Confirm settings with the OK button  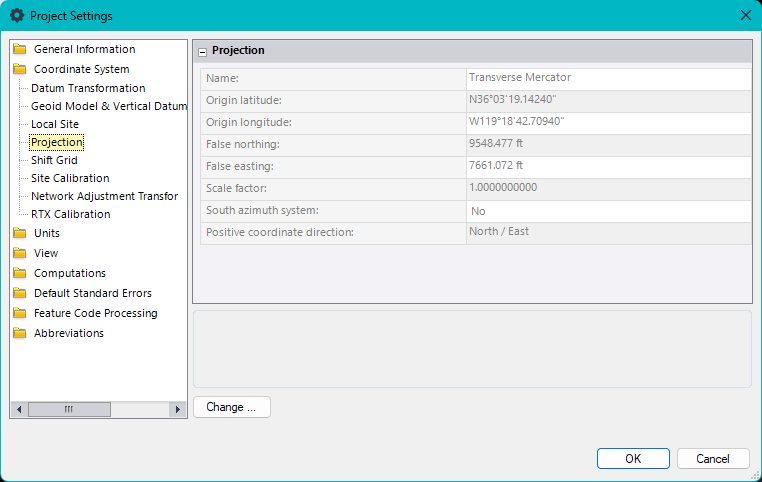633,459
